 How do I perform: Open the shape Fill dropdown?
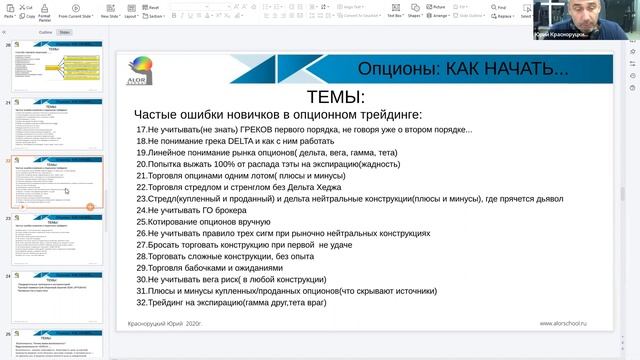coord(460,7)
